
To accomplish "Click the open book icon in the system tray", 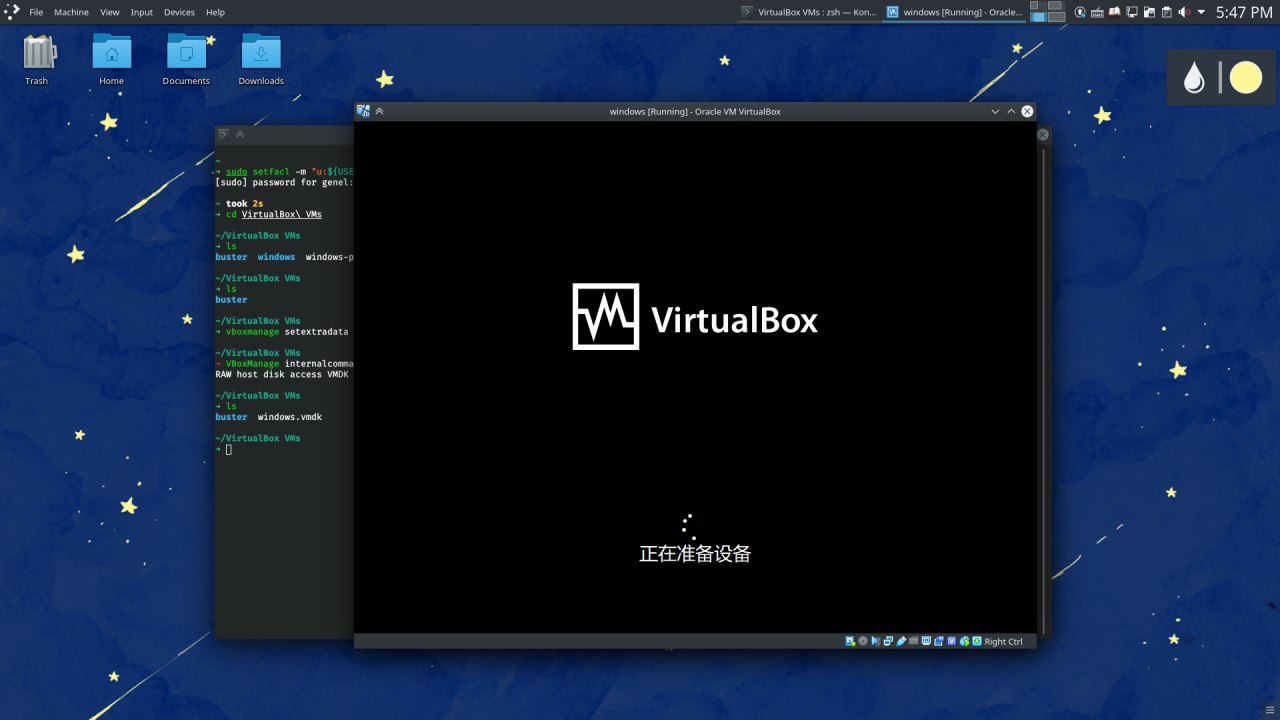I will 1114,12.
